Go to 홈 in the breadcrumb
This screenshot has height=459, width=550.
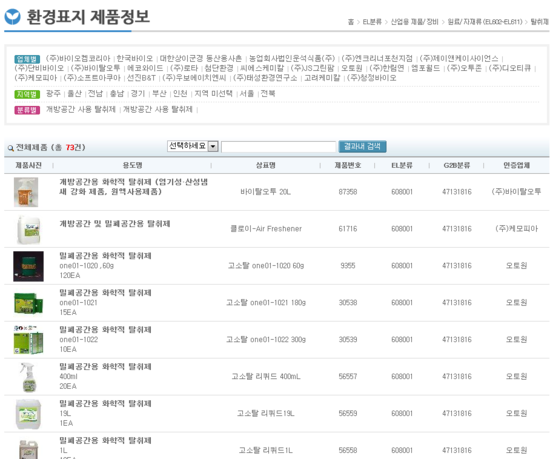pos(351,22)
